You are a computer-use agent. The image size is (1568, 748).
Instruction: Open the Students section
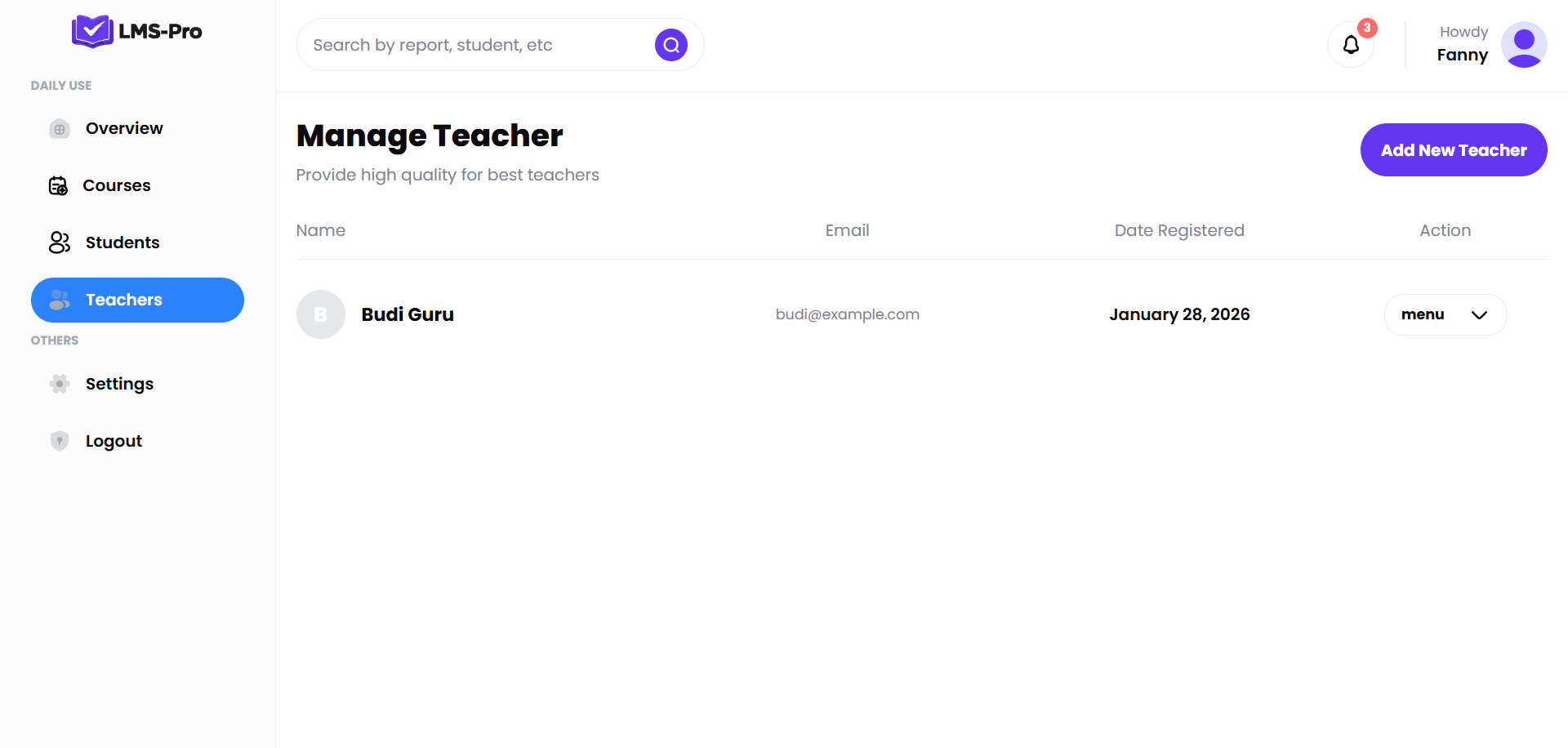click(137, 243)
